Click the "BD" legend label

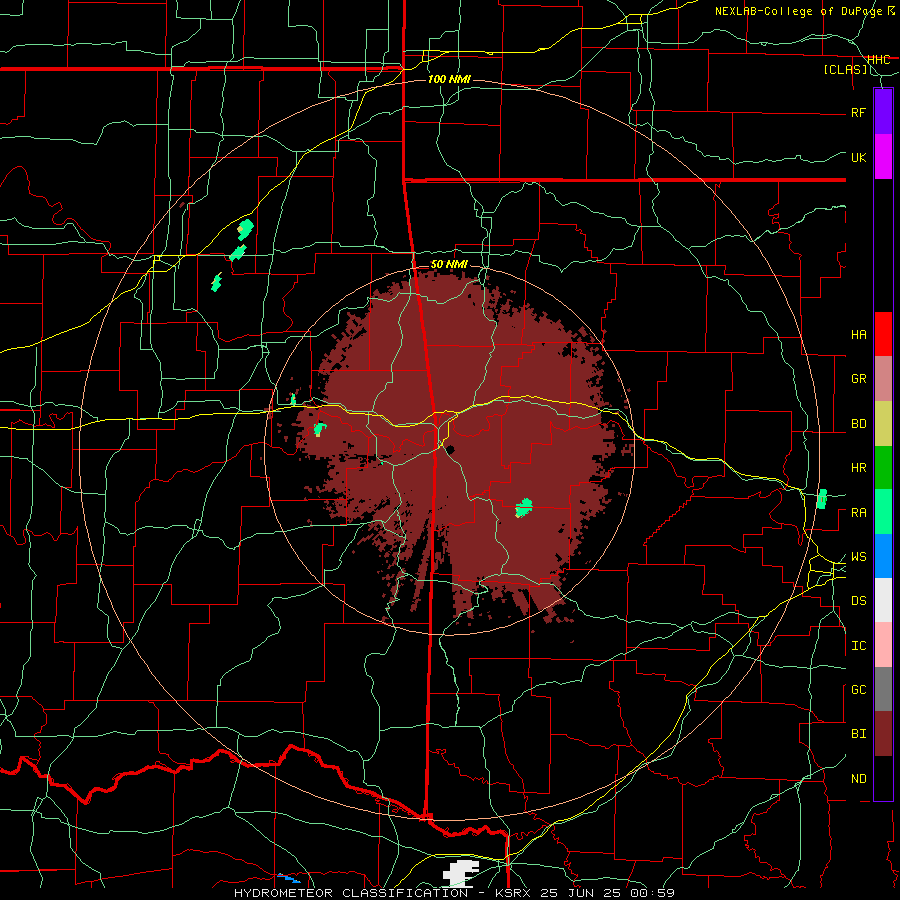tap(858, 424)
